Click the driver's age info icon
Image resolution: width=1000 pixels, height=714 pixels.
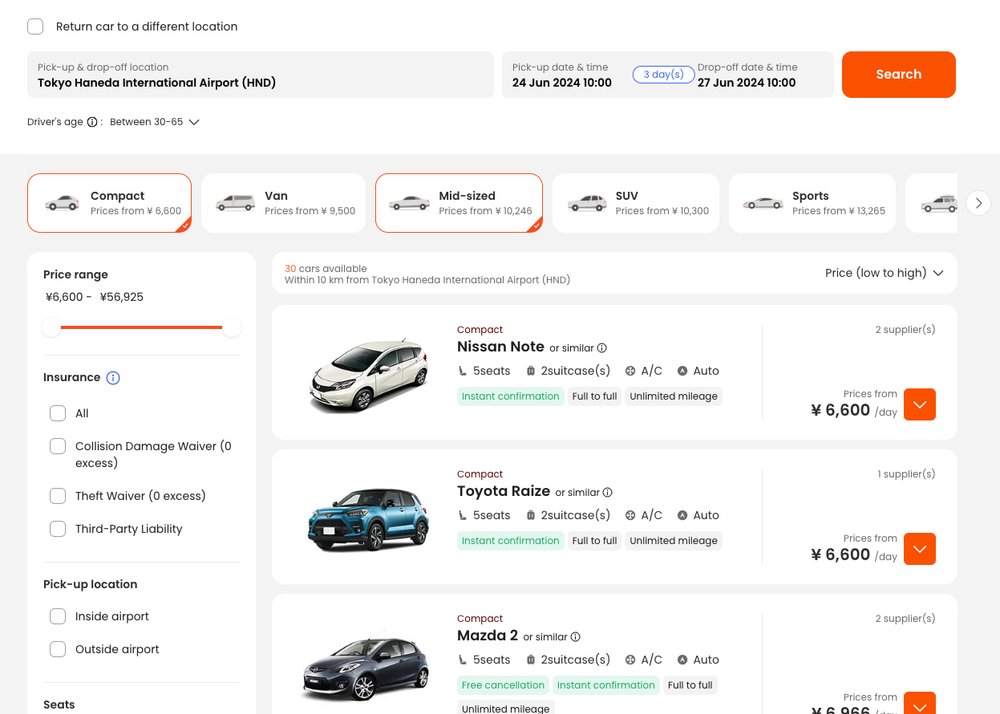pos(91,121)
